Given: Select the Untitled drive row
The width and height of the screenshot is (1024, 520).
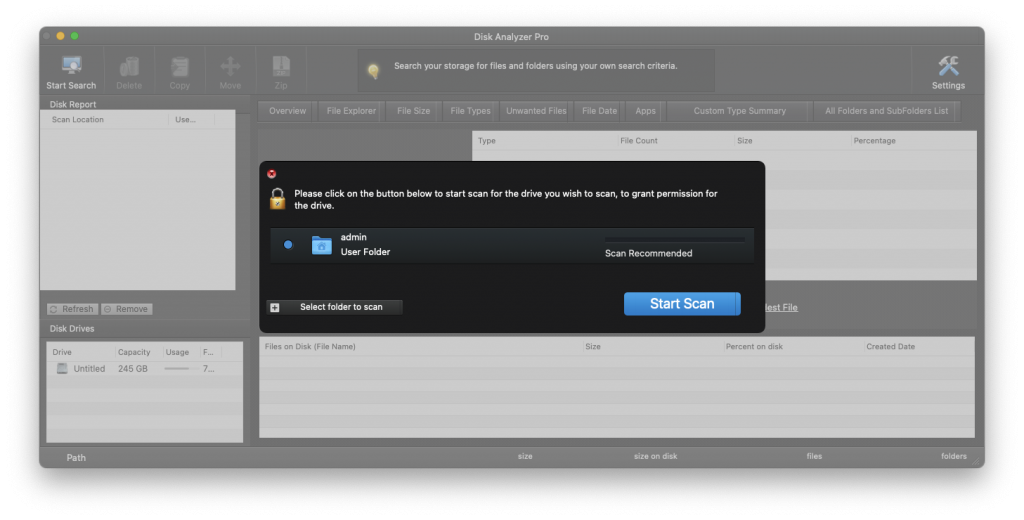Looking at the screenshot, I should pos(144,368).
